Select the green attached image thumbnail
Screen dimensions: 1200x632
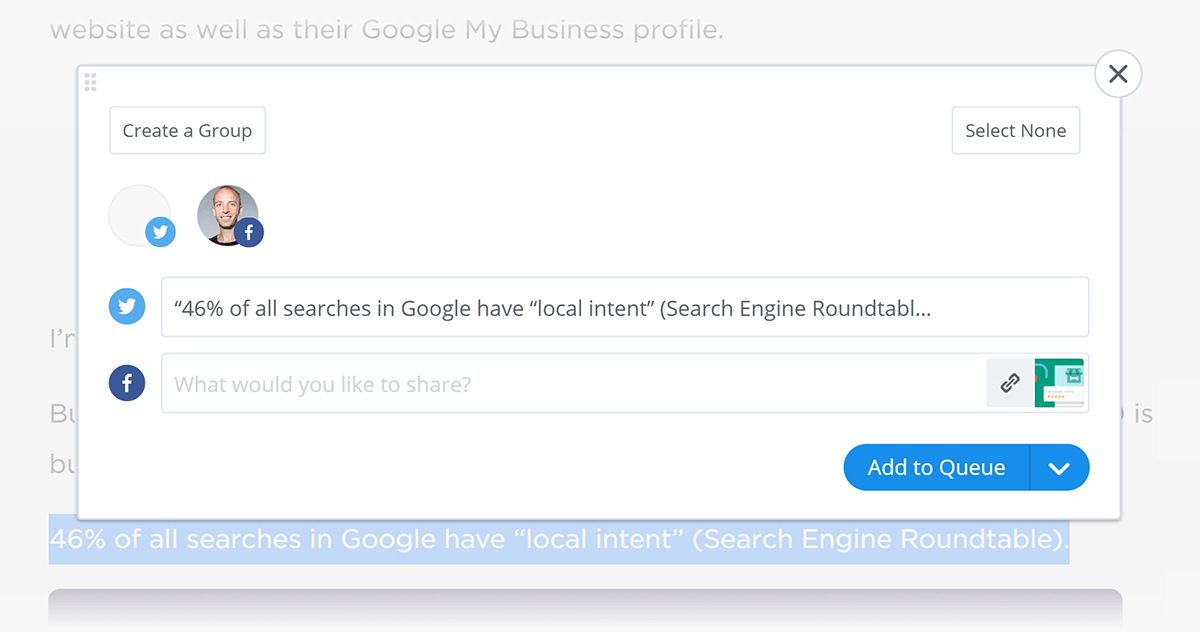pos(1059,383)
